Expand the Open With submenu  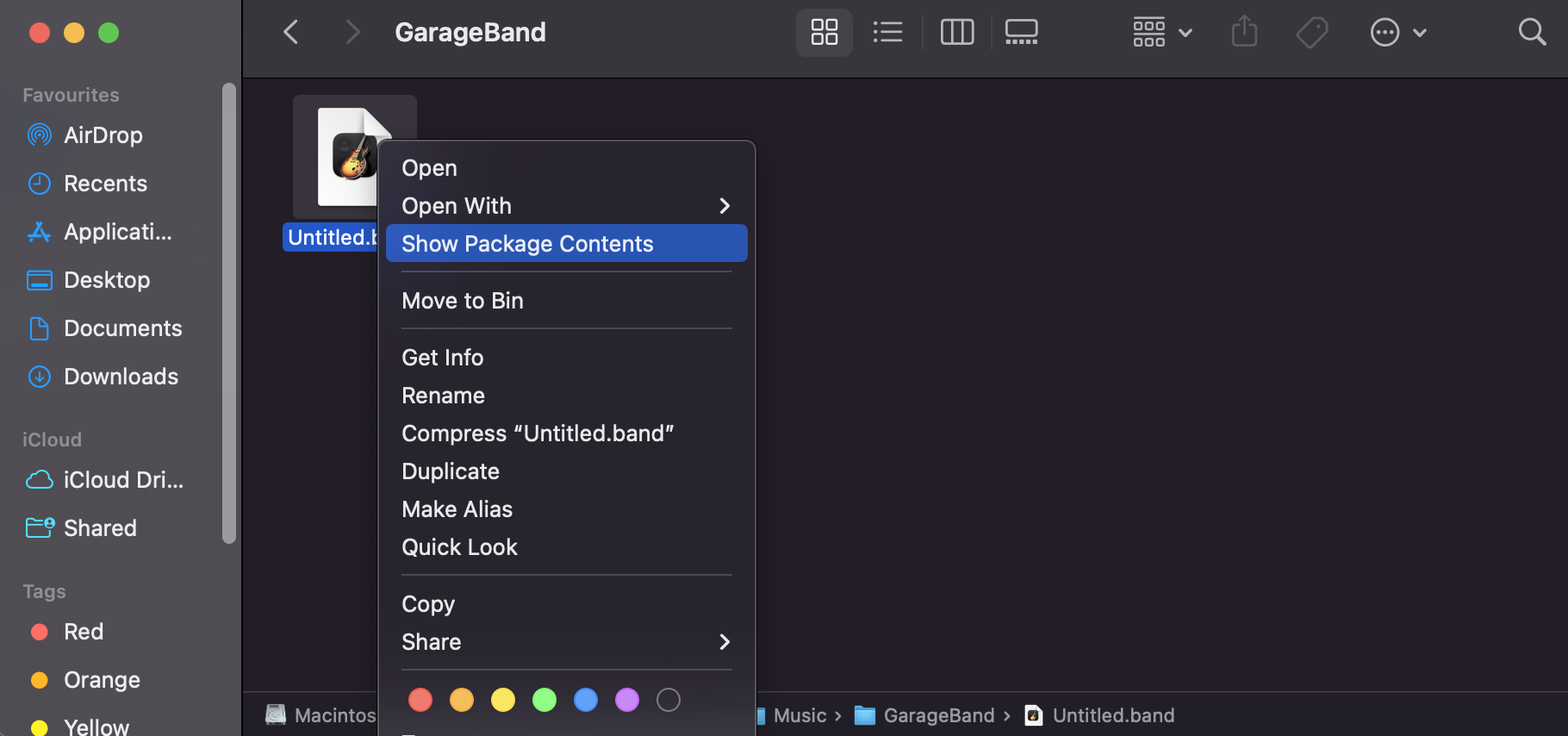click(567, 206)
